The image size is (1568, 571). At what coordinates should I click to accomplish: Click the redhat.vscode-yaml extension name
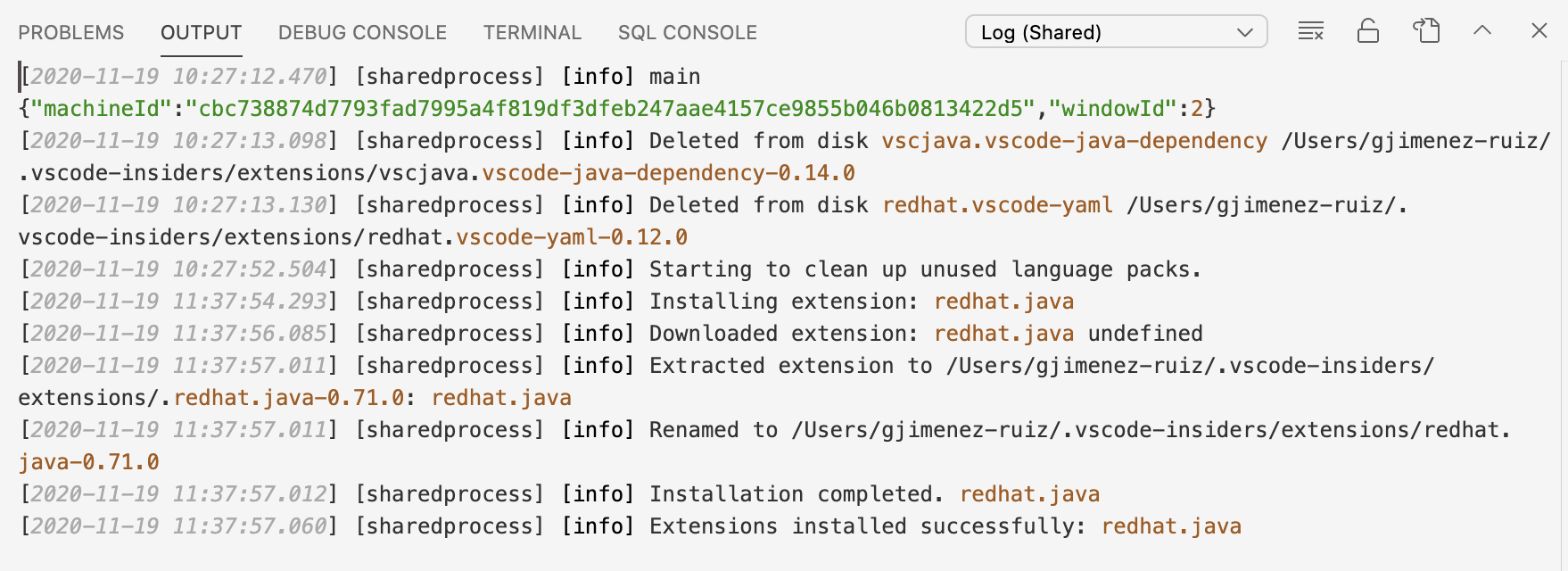(996, 204)
